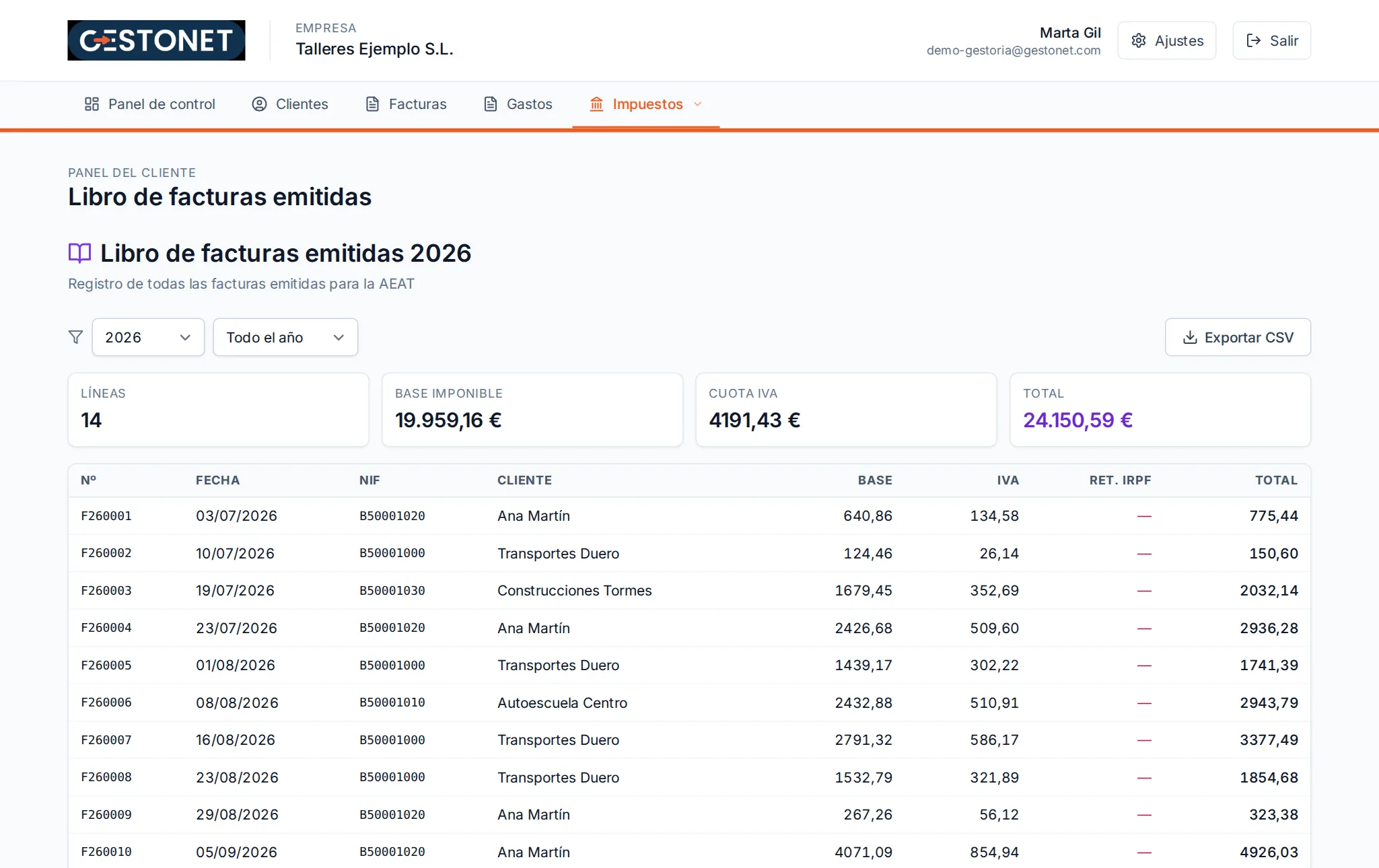Click NIF B50001010
1379x868 pixels.
click(392, 702)
